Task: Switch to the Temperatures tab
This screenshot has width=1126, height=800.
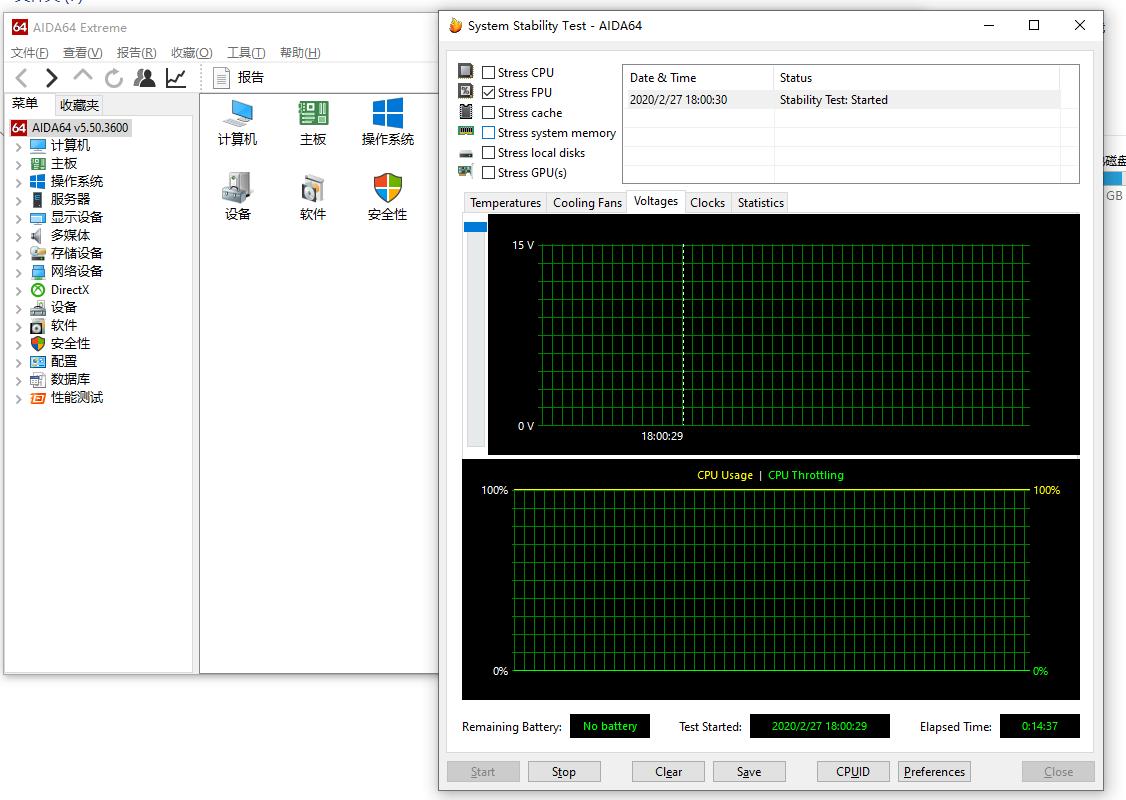Action: tap(505, 203)
